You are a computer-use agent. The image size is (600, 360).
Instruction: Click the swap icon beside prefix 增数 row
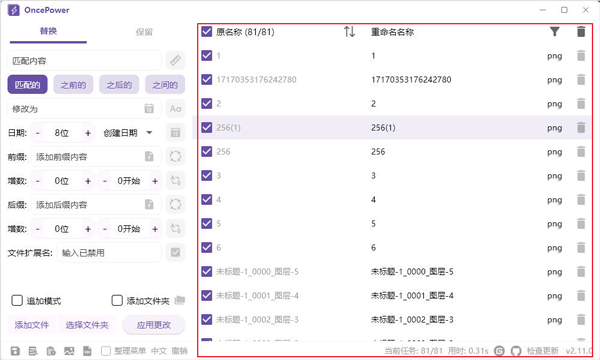click(x=175, y=181)
